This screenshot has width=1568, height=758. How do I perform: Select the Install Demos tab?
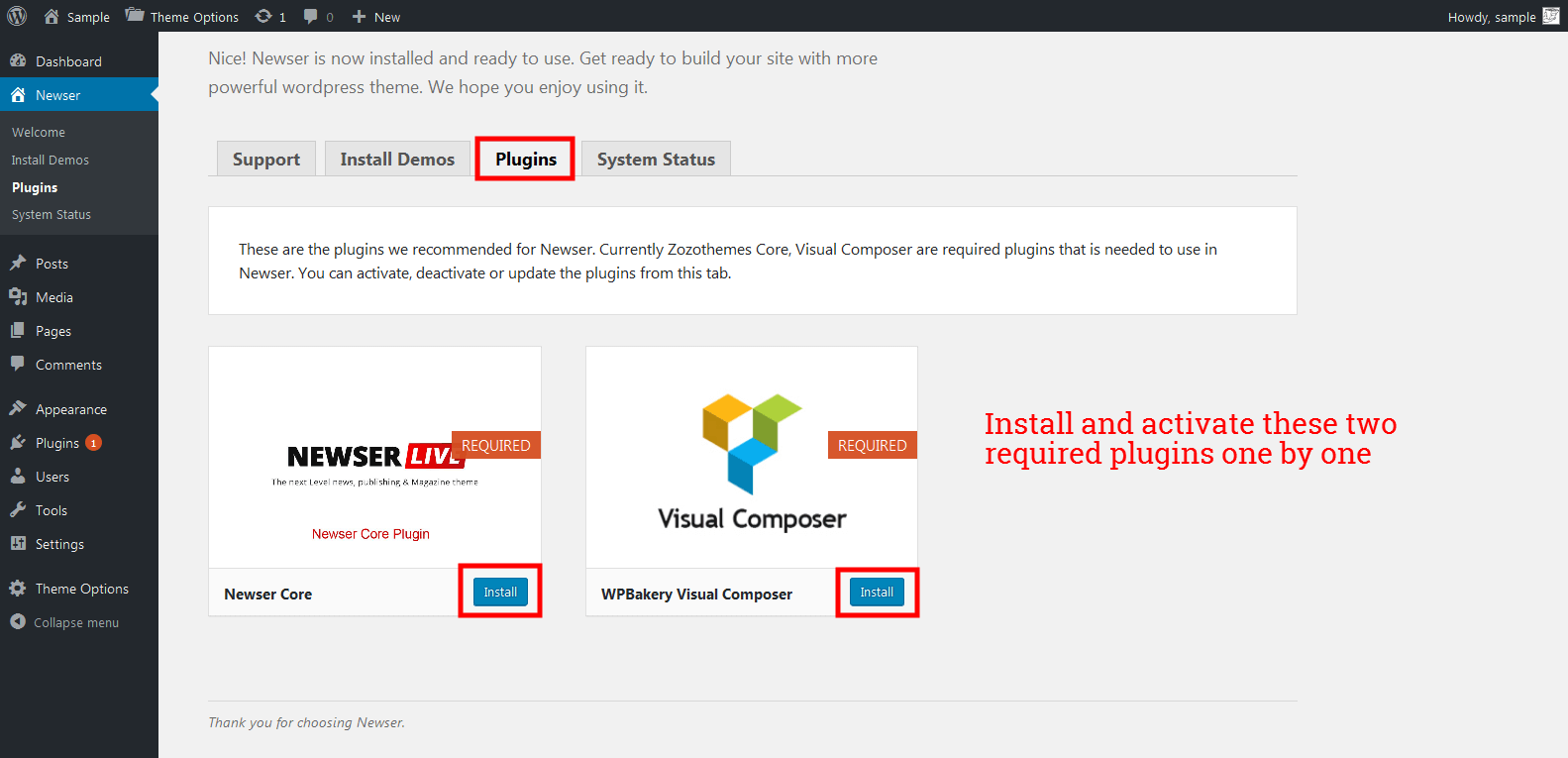pyautogui.click(x=397, y=160)
